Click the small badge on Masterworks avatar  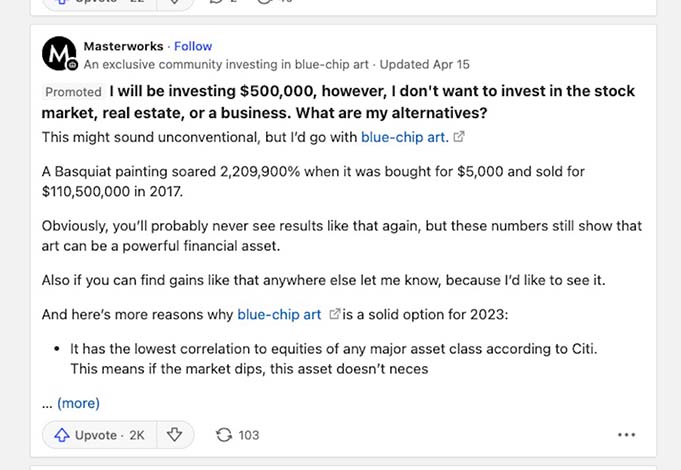pyautogui.click(x=72, y=65)
